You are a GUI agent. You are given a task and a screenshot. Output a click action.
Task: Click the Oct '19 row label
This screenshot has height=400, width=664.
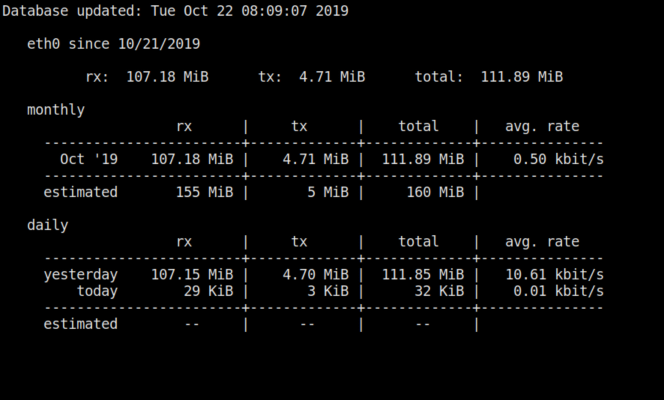(x=89, y=159)
